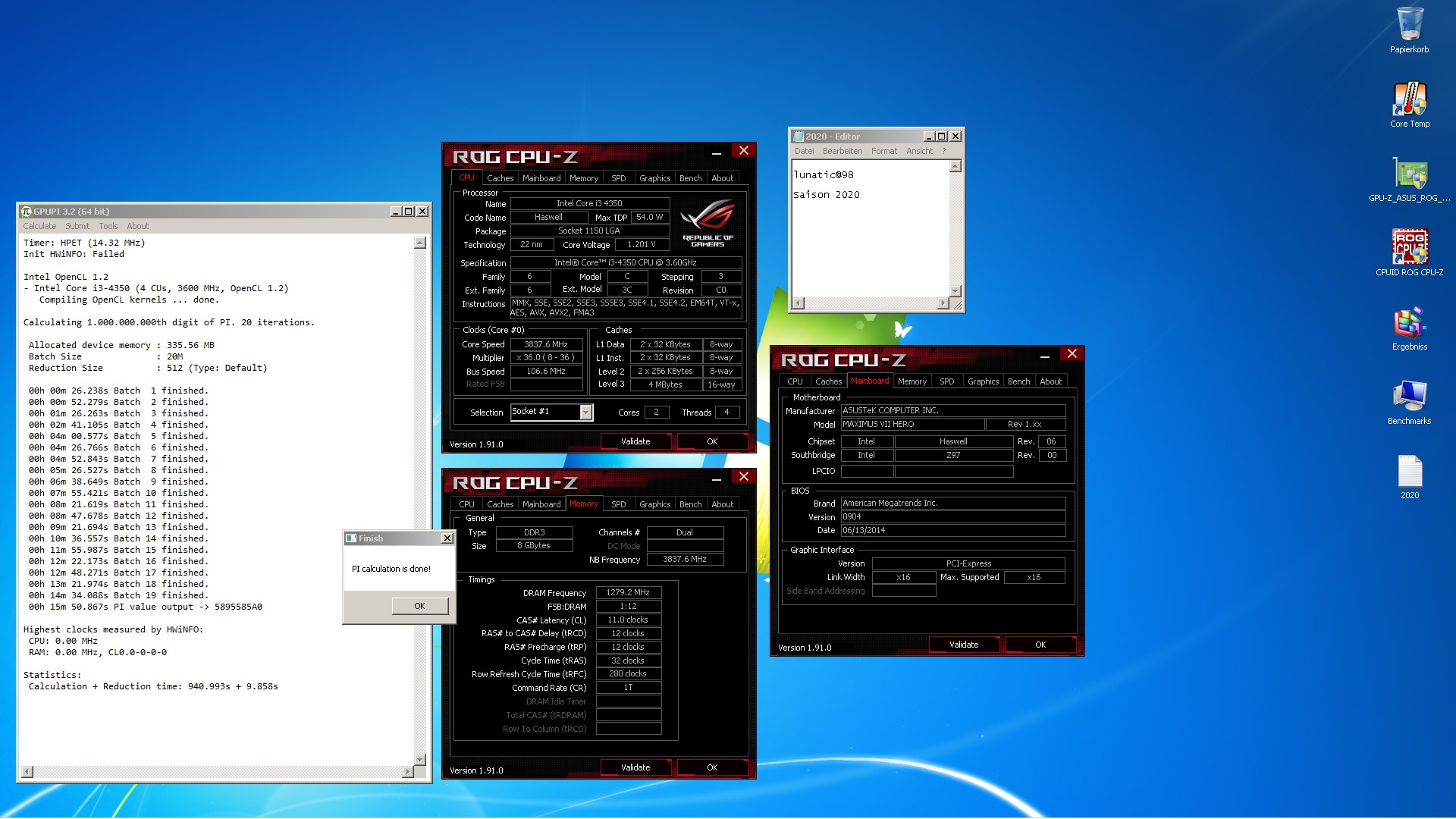Open About tab in CPU-Z Memory window
The width and height of the screenshot is (1456, 819).
click(722, 504)
